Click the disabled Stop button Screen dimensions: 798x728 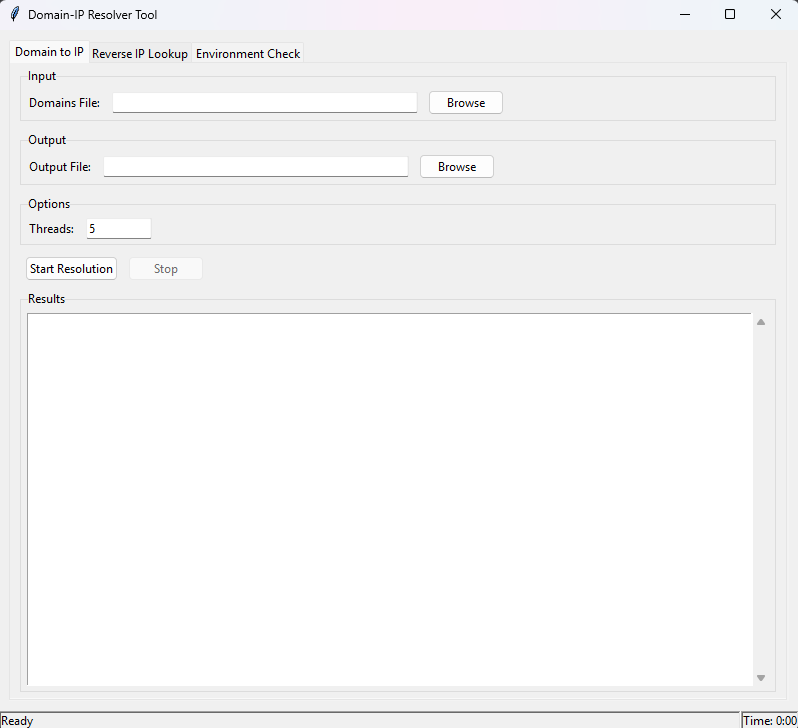pos(166,269)
